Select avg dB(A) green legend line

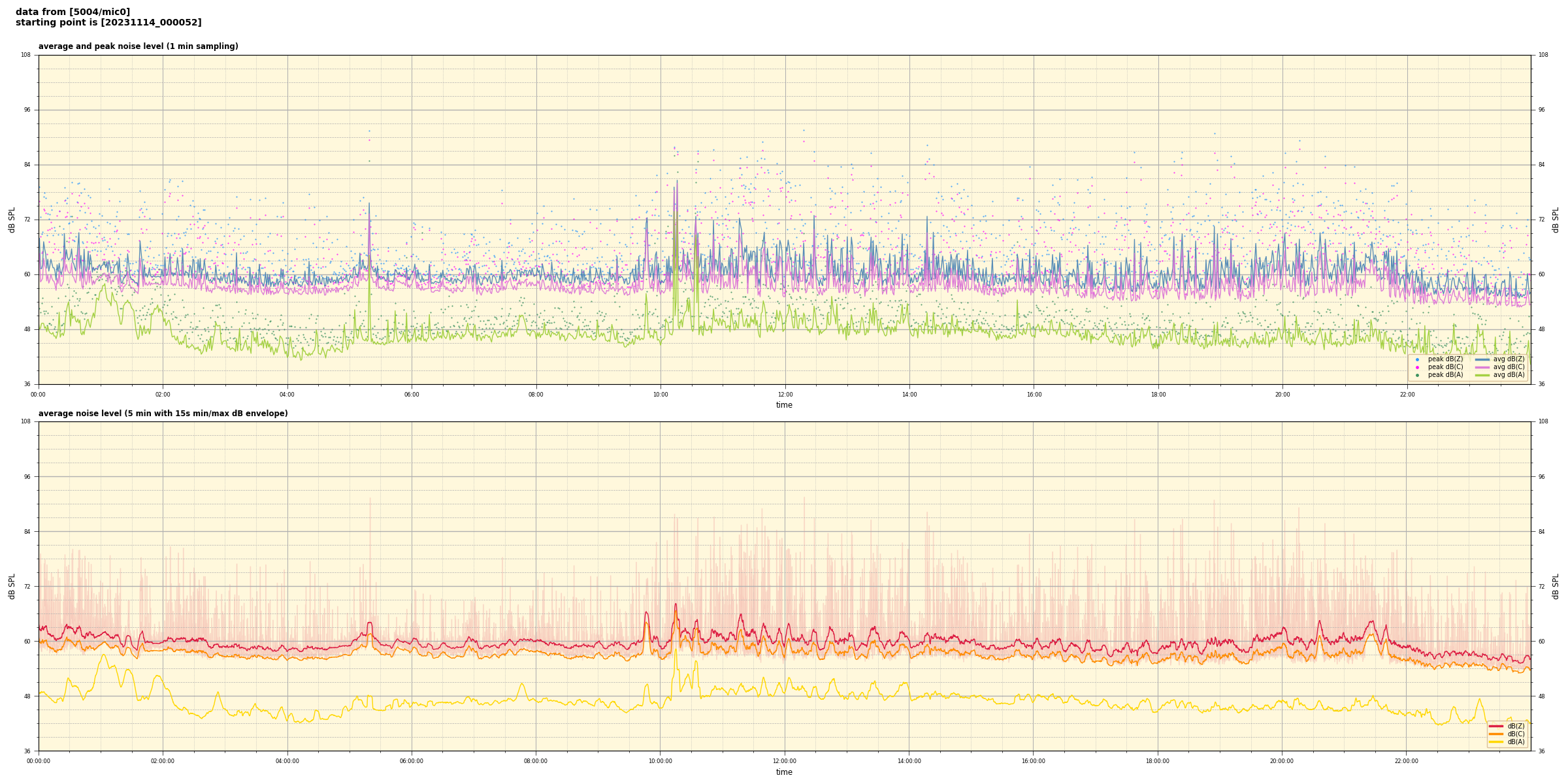(x=1482, y=375)
